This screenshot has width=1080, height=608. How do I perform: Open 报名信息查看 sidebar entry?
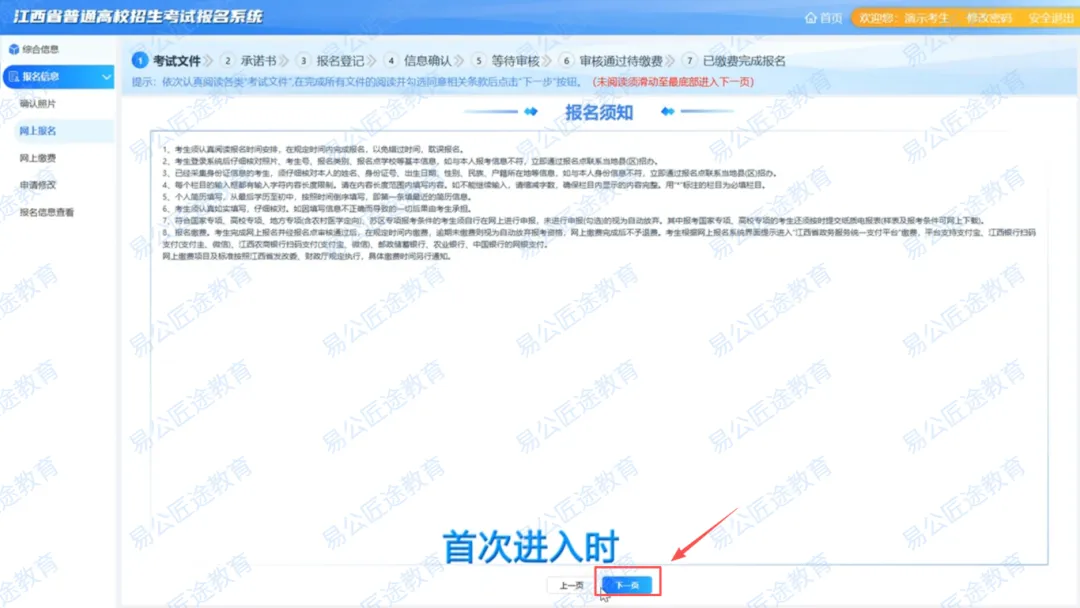pos(47,213)
